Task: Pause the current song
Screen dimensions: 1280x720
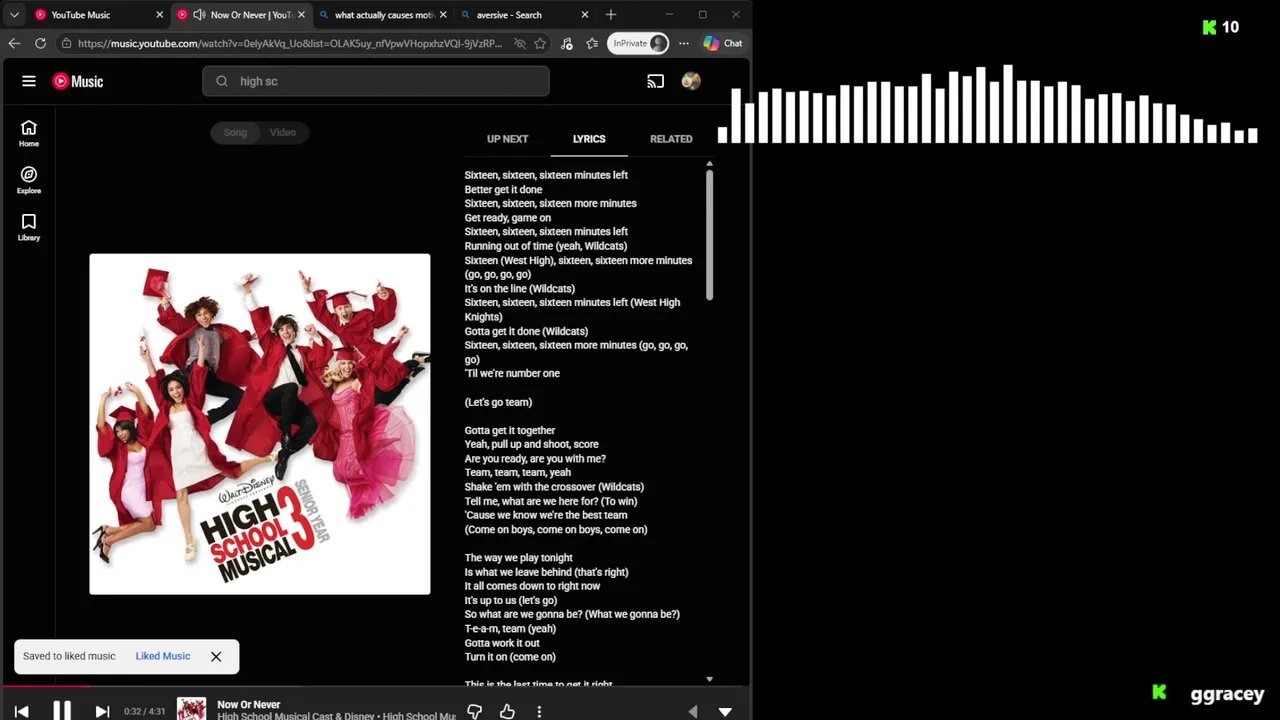Action: point(62,711)
